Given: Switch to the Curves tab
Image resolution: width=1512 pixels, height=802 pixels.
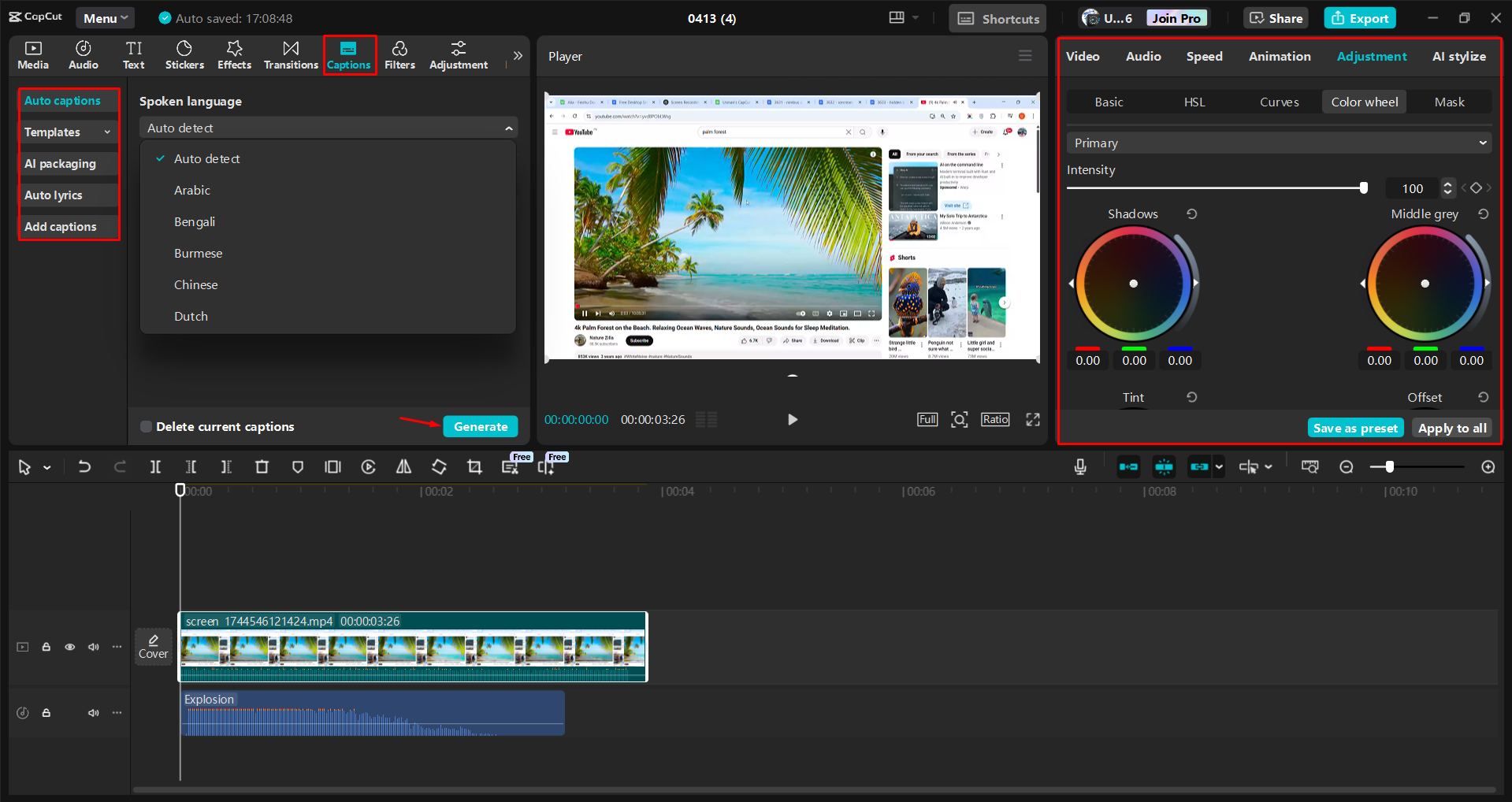Looking at the screenshot, I should click(1279, 102).
